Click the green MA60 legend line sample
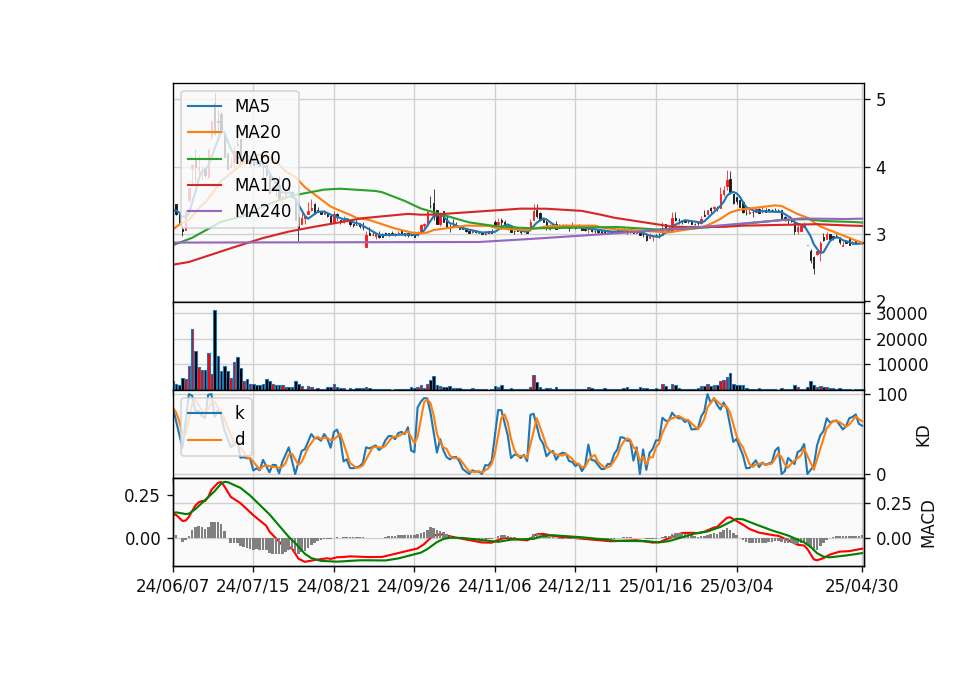The image size is (960, 690). coord(204,159)
